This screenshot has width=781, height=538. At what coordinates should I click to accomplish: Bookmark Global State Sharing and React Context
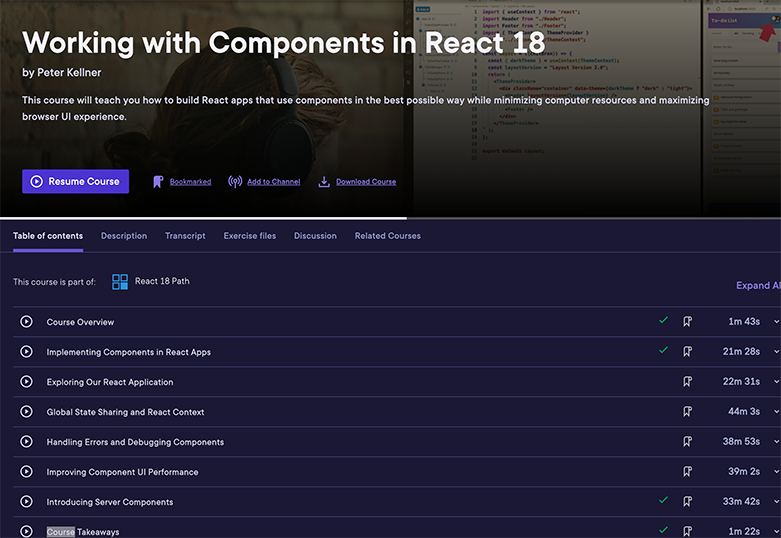(x=687, y=411)
